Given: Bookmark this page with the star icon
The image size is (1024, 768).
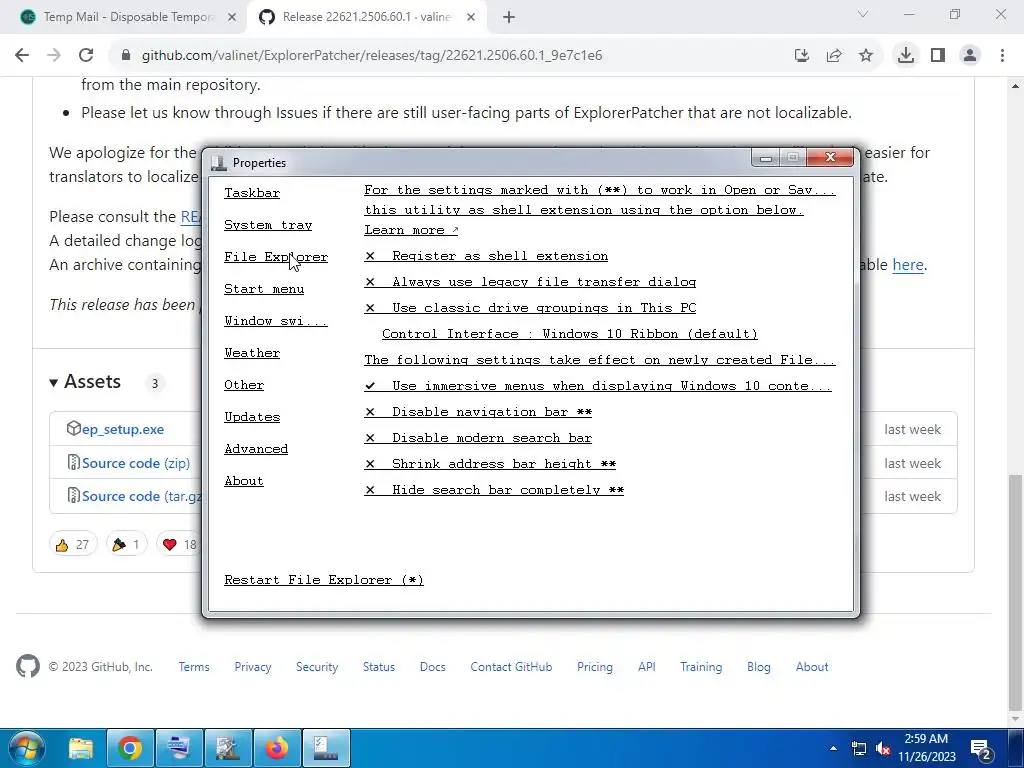Looking at the screenshot, I should click(866, 56).
